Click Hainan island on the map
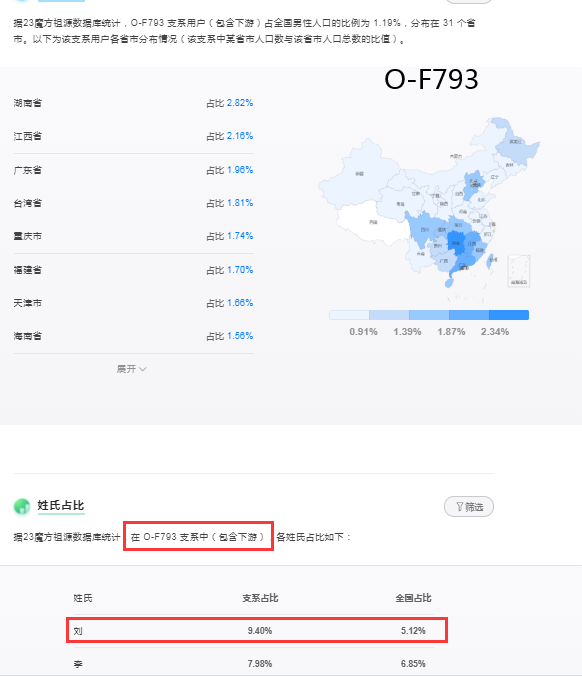Viewport: 582px width, 676px height. tap(450, 283)
